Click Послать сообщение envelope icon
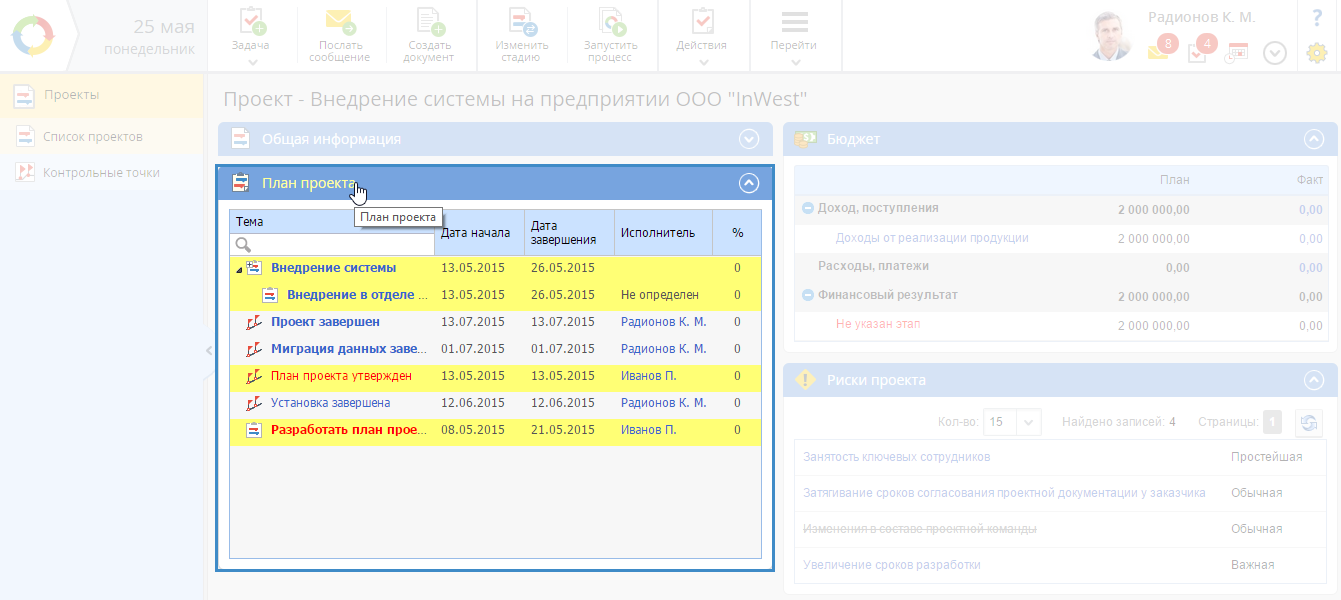Viewport: 1341px width, 600px height. 340,22
